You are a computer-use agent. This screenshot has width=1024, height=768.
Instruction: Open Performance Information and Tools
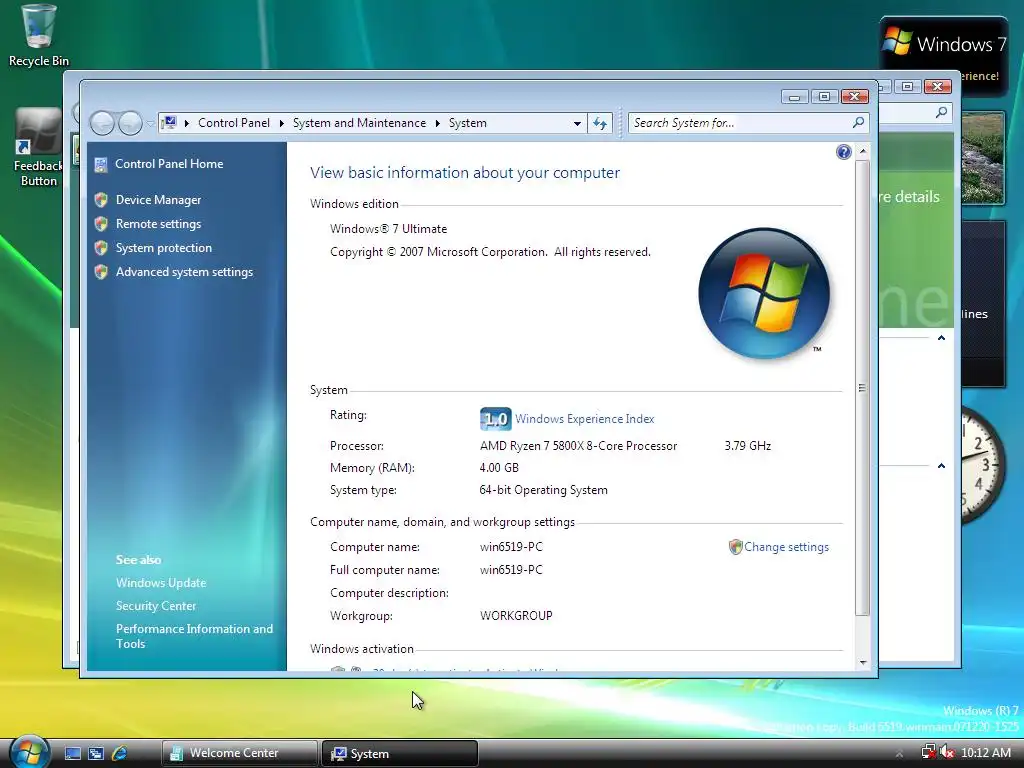(x=194, y=636)
